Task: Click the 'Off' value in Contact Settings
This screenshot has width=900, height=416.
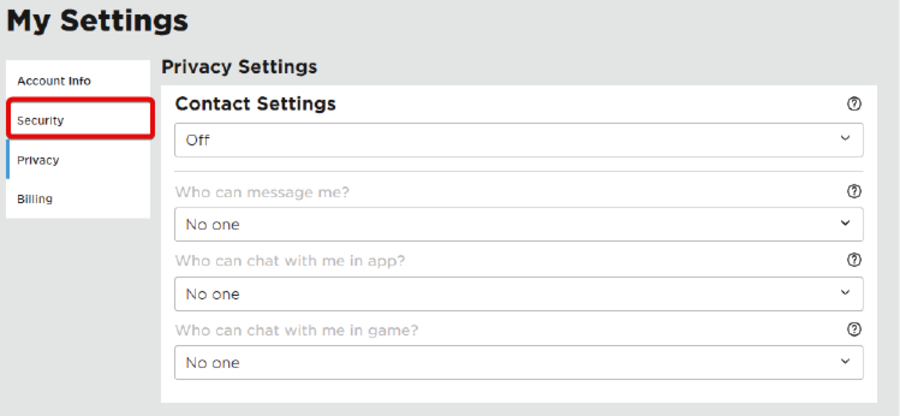Action: [198, 140]
